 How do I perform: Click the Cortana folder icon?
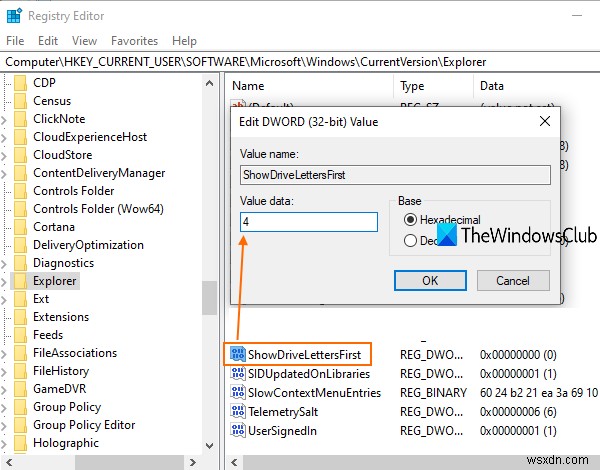click(20, 227)
